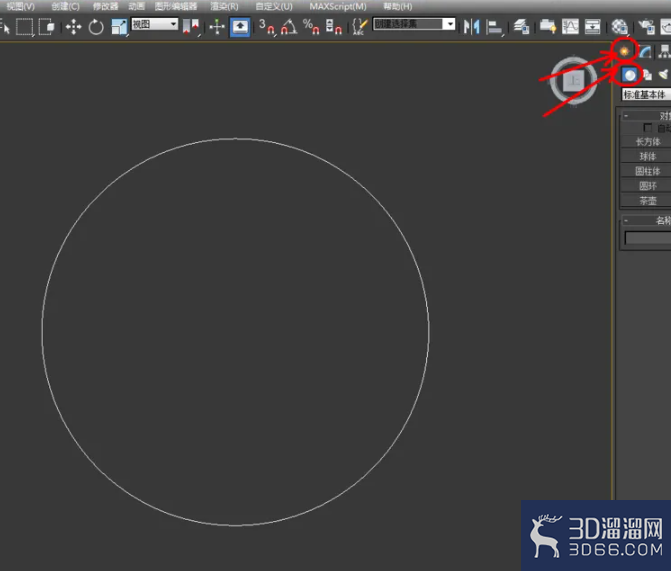Open the Material Editor icon

pos(619,27)
